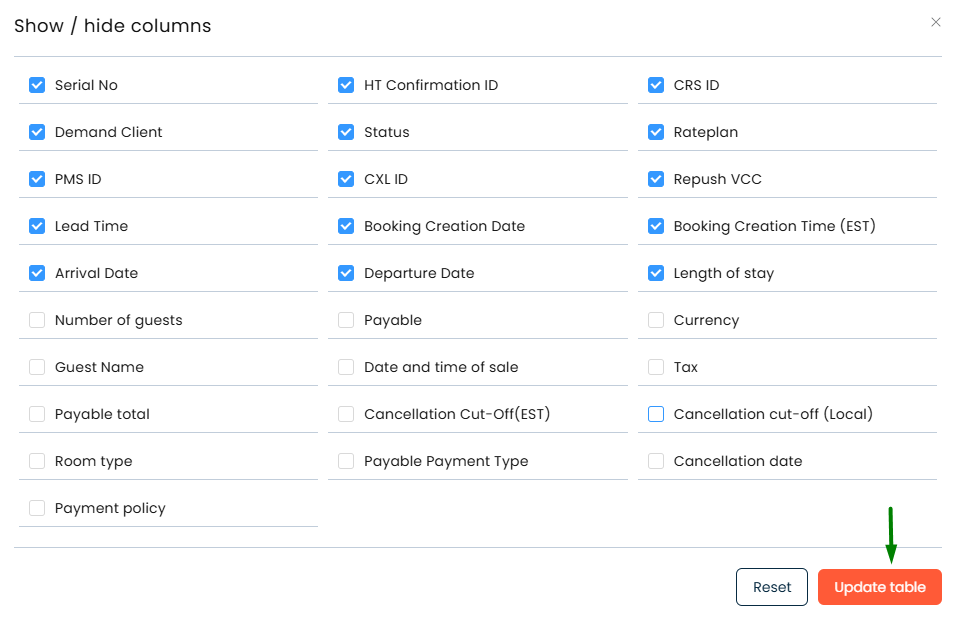Disable the CRS ID column

click(x=656, y=85)
